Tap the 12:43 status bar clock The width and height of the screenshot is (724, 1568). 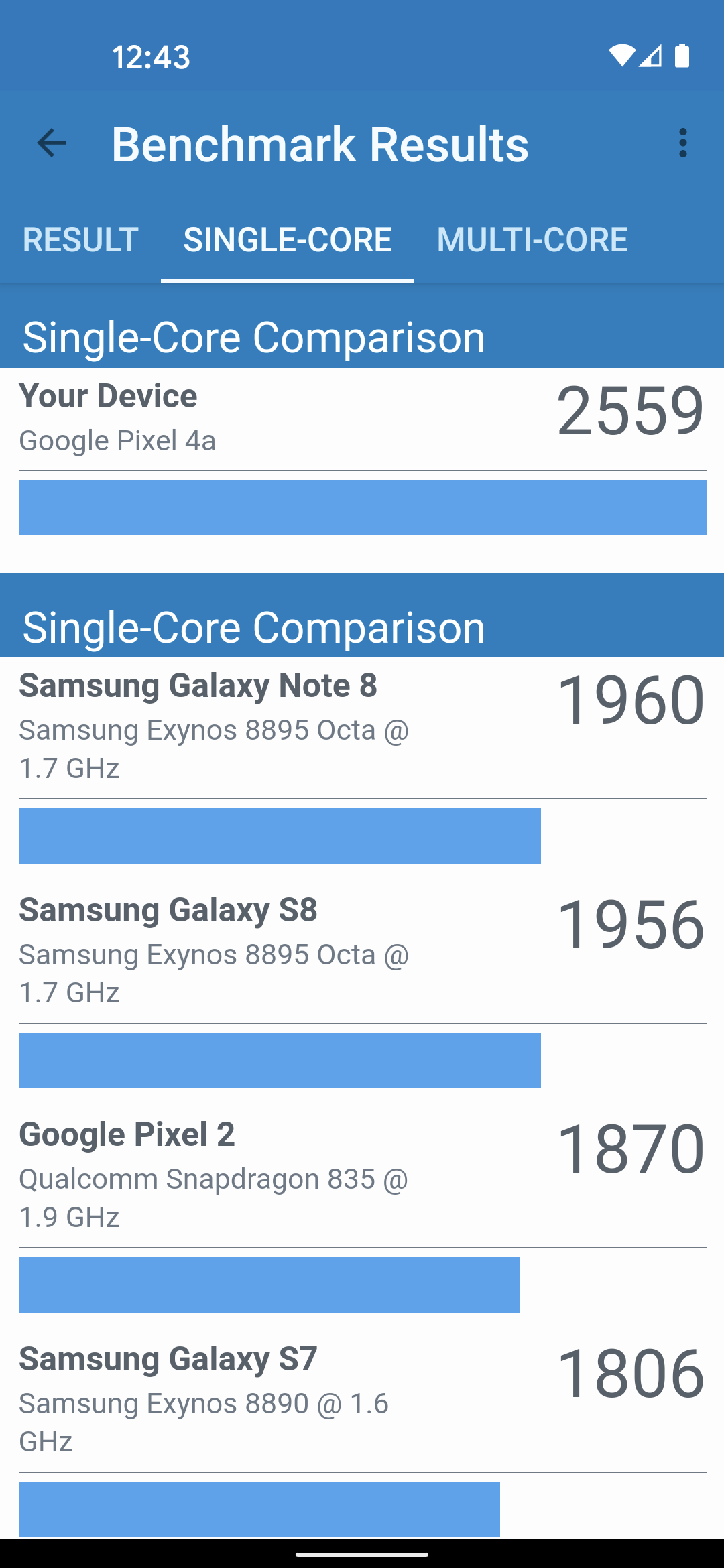click(x=151, y=57)
